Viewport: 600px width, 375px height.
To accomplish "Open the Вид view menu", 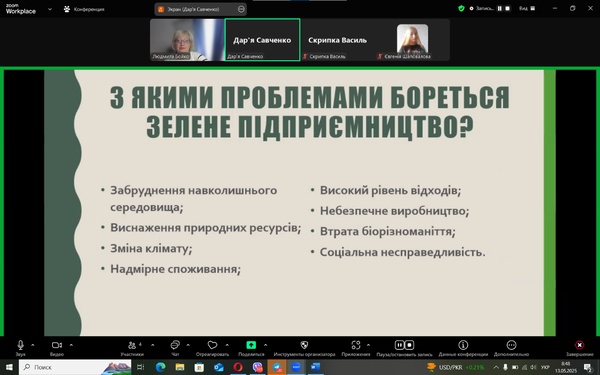I will [x=527, y=8].
